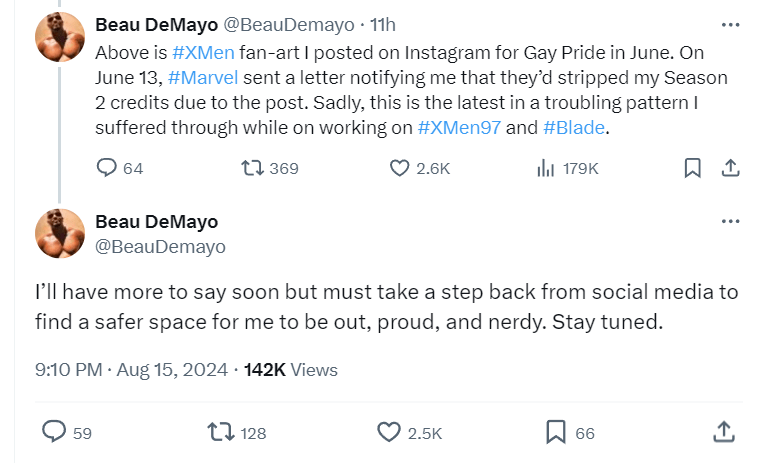Viewport: 757px width, 463px height.
Task: Retweet the top post with 369 reposts
Action: pos(253,168)
